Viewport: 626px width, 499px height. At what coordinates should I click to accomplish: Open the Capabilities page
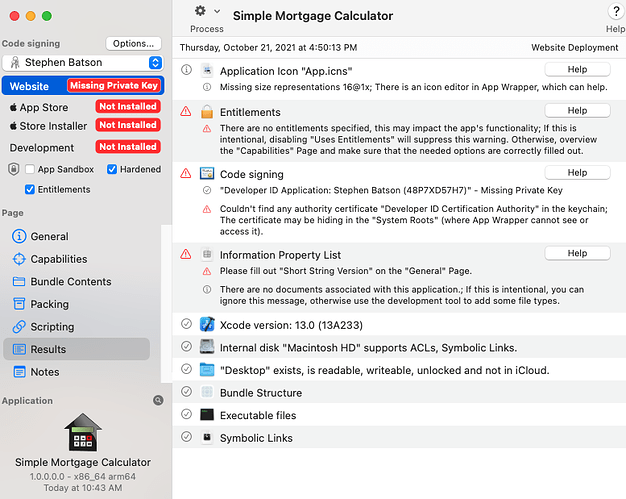tap(76, 259)
